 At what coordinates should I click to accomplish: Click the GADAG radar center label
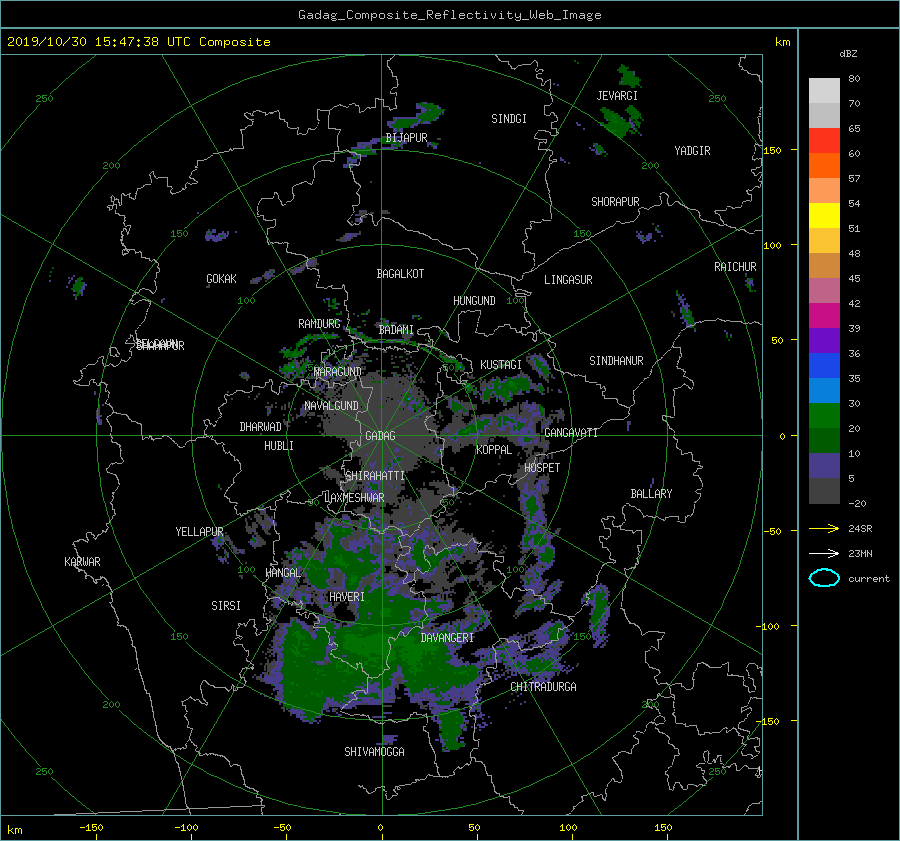coord(380,436)
